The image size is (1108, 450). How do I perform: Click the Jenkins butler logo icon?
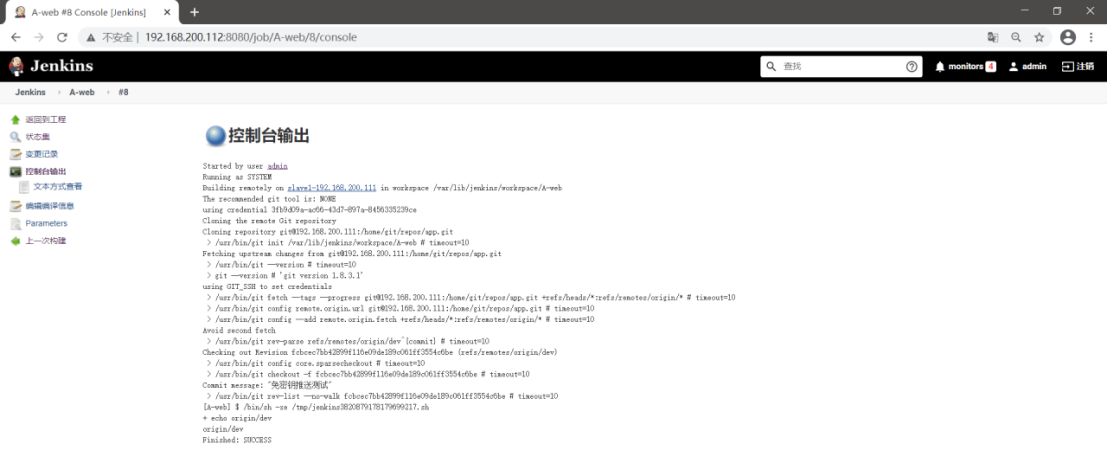click(x=16, y=66)
